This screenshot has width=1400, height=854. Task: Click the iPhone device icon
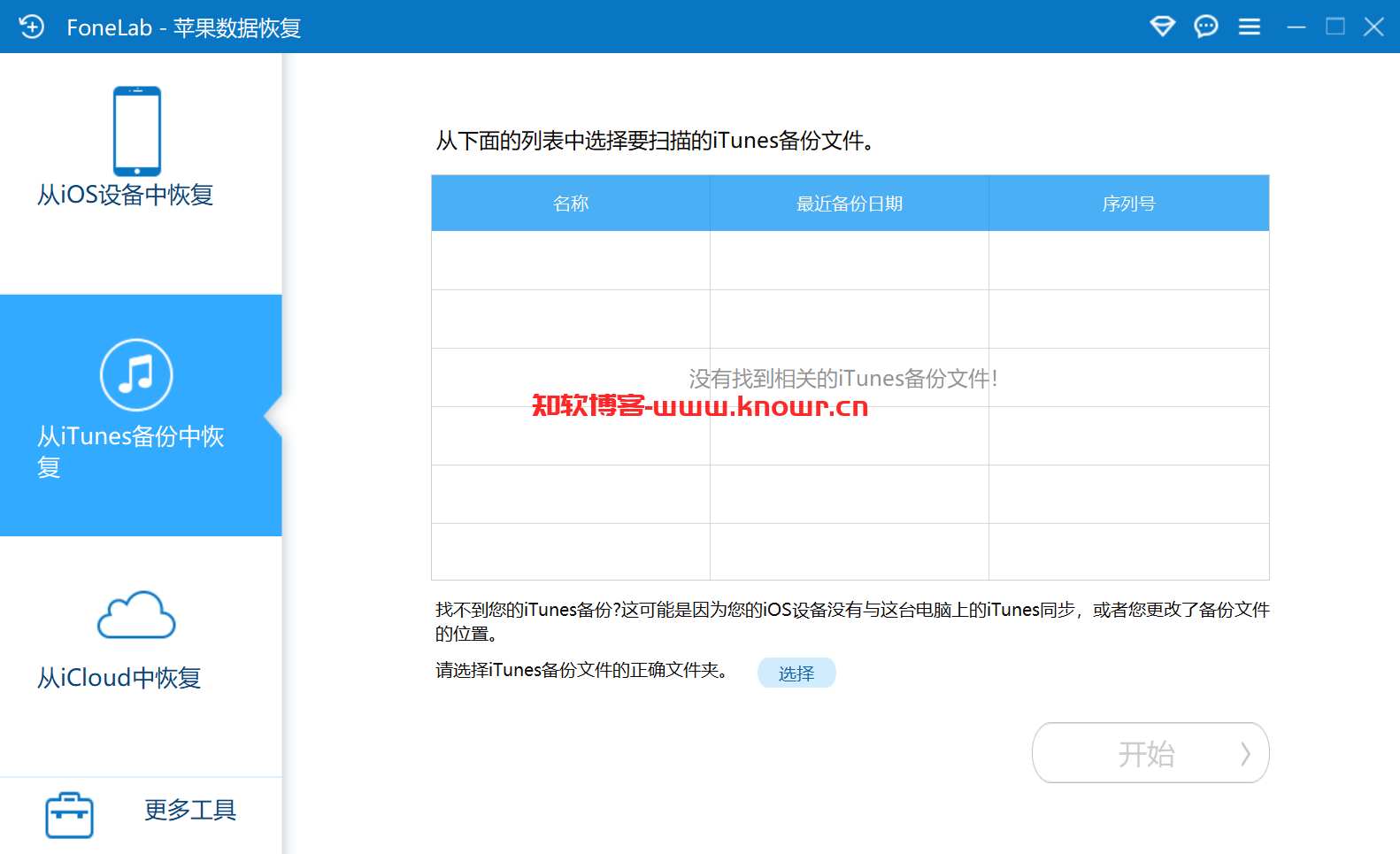tap(137, 131)
